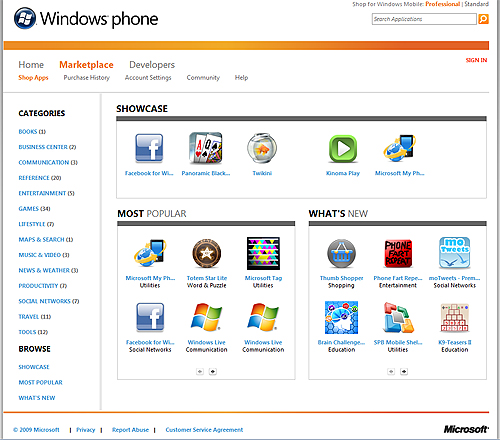This screenshot has height=440, width=500.
Task: Open SPB Mobile Shell icon
Action: tap(398, 317)
